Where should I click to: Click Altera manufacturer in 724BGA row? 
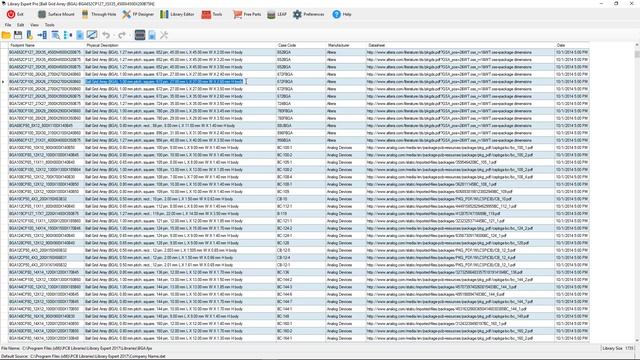(x=346, y=104)
